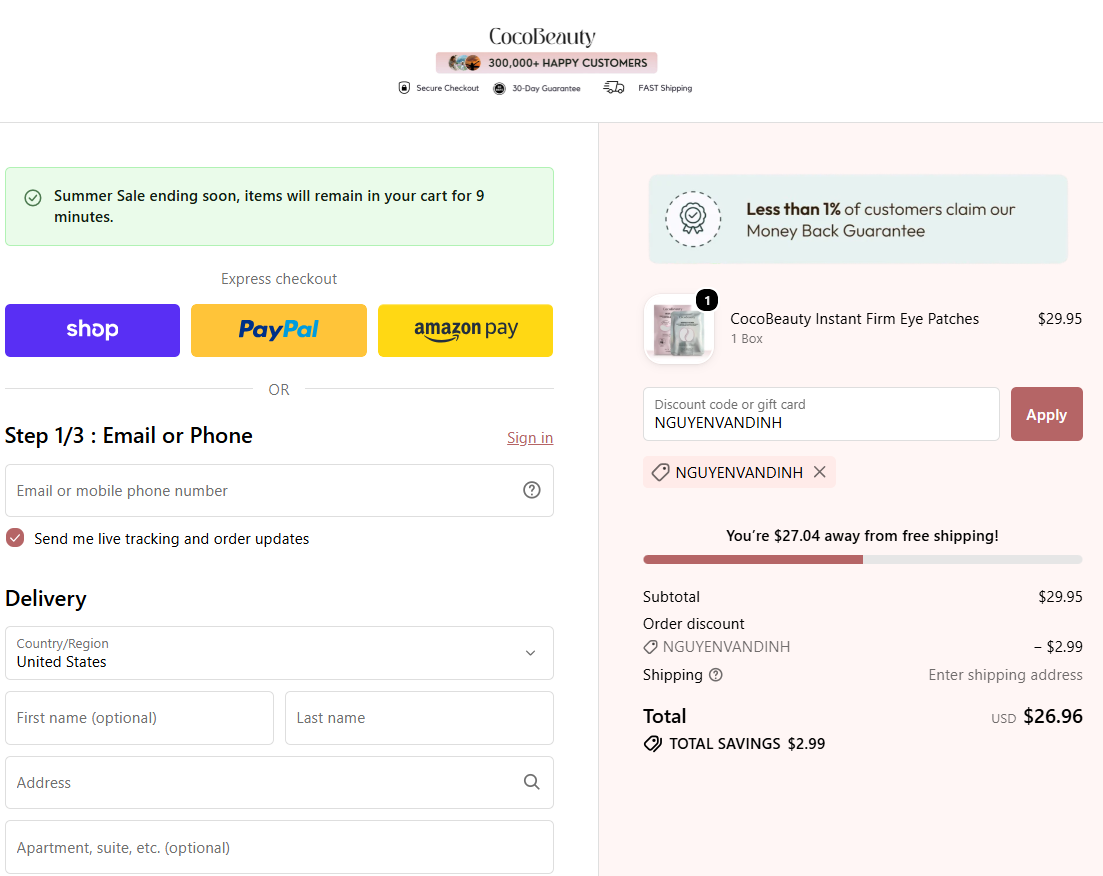Click the Fast Shipping truck icon
The width and height of the screenshot is (1103, 876).
click(x=613, y=87)
